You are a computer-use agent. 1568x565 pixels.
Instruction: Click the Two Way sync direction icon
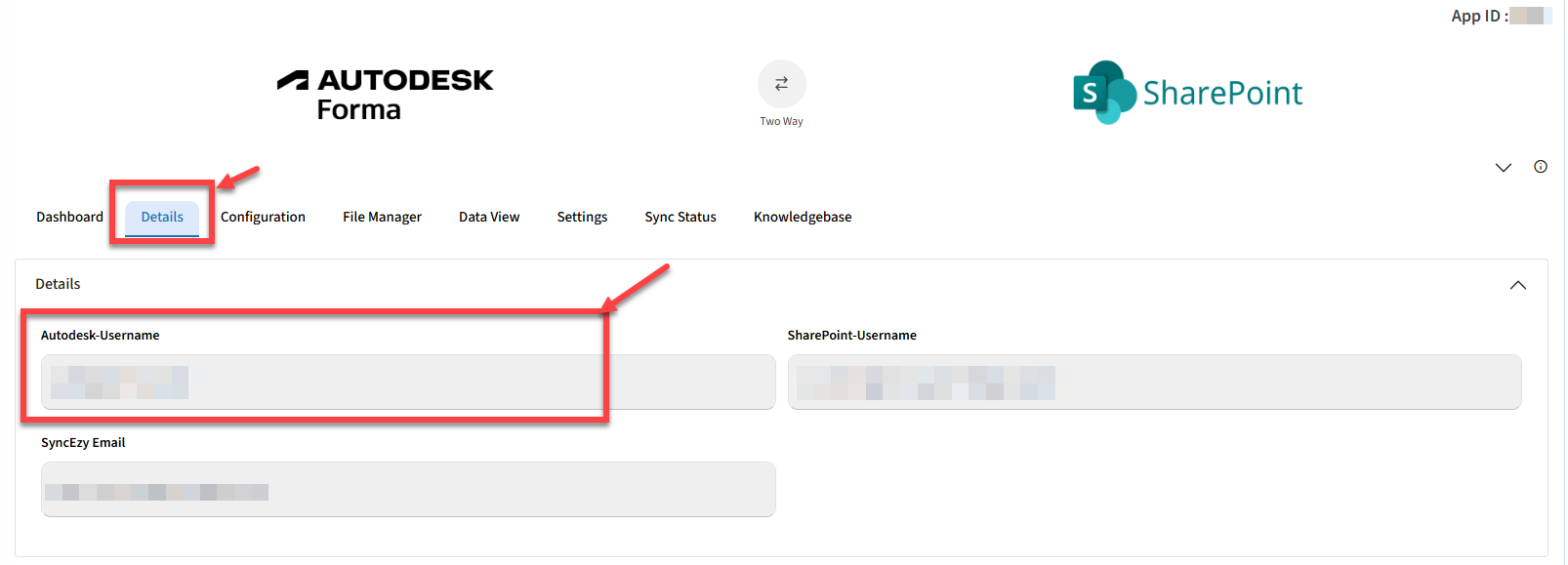coord(781,84)
